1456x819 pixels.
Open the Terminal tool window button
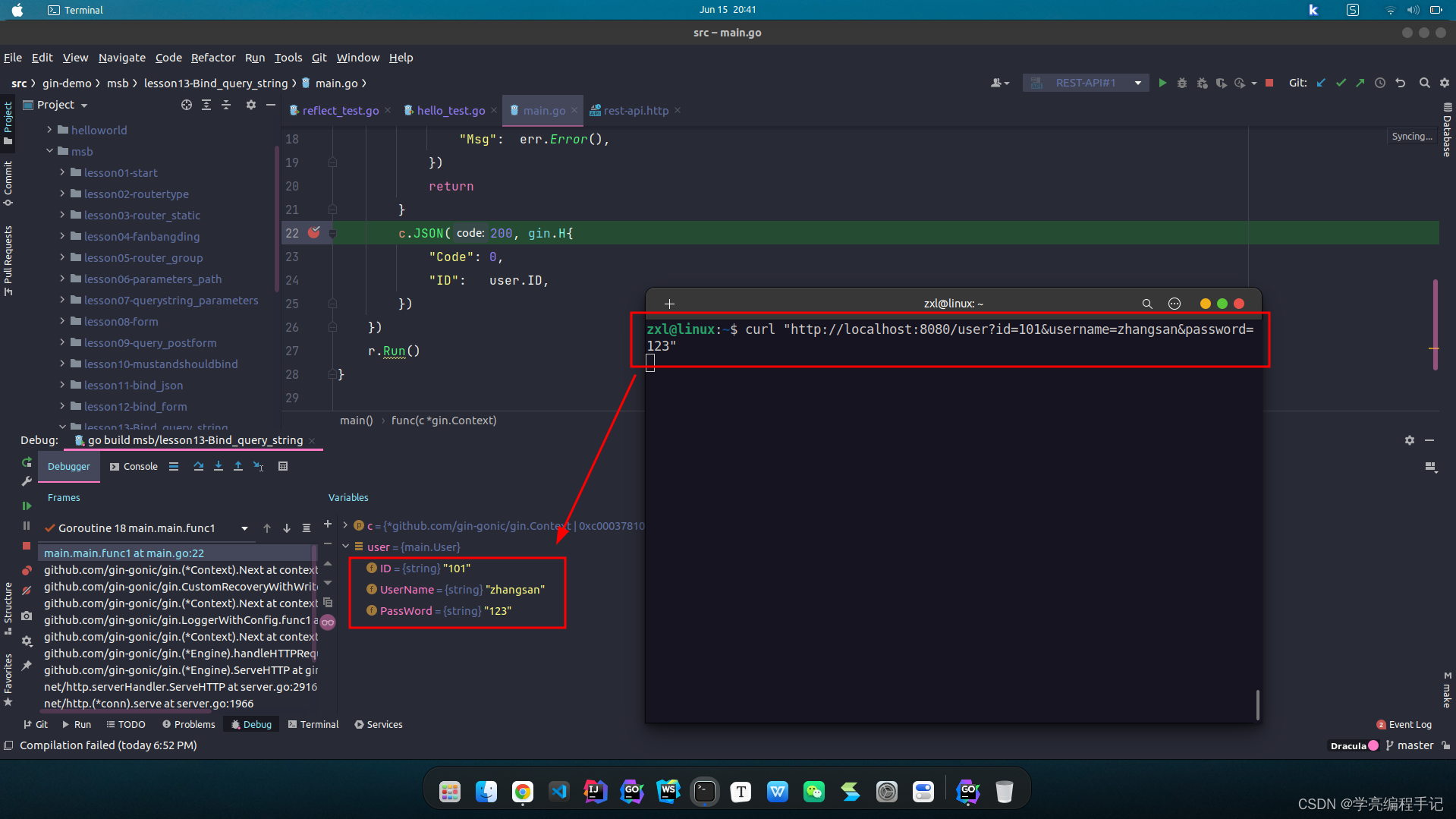pos(313,724)
